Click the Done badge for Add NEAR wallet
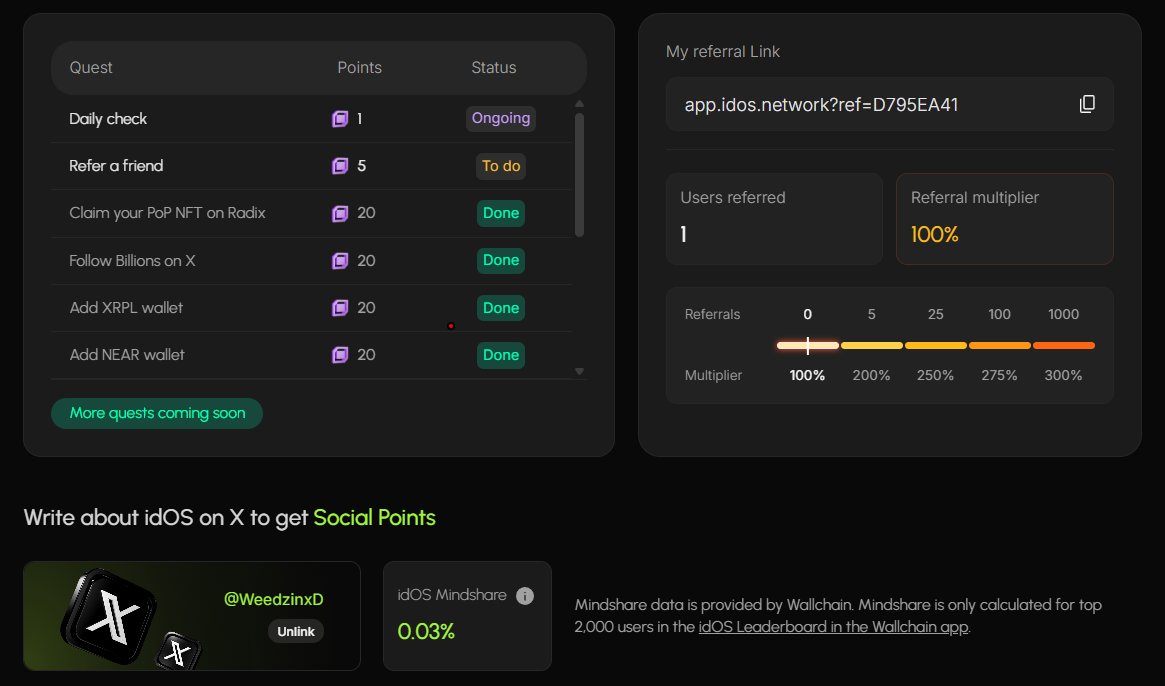The width and height of the screenshot is (1165, 686). pos(501,355)
